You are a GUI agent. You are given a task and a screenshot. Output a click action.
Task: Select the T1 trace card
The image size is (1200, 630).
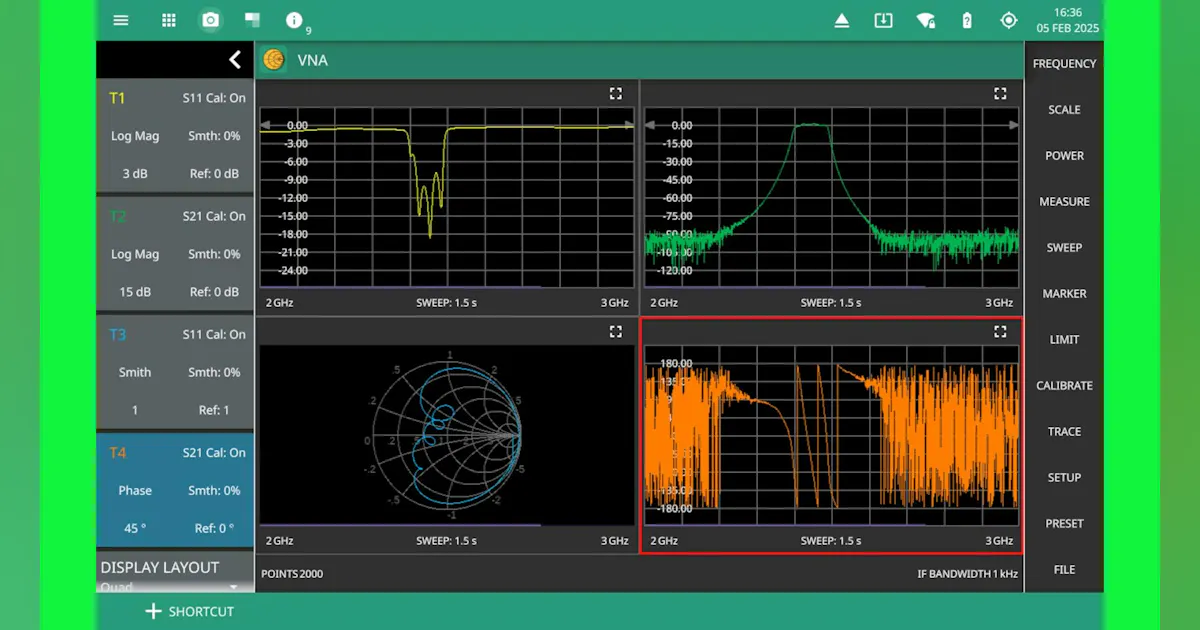coord(175,136)
